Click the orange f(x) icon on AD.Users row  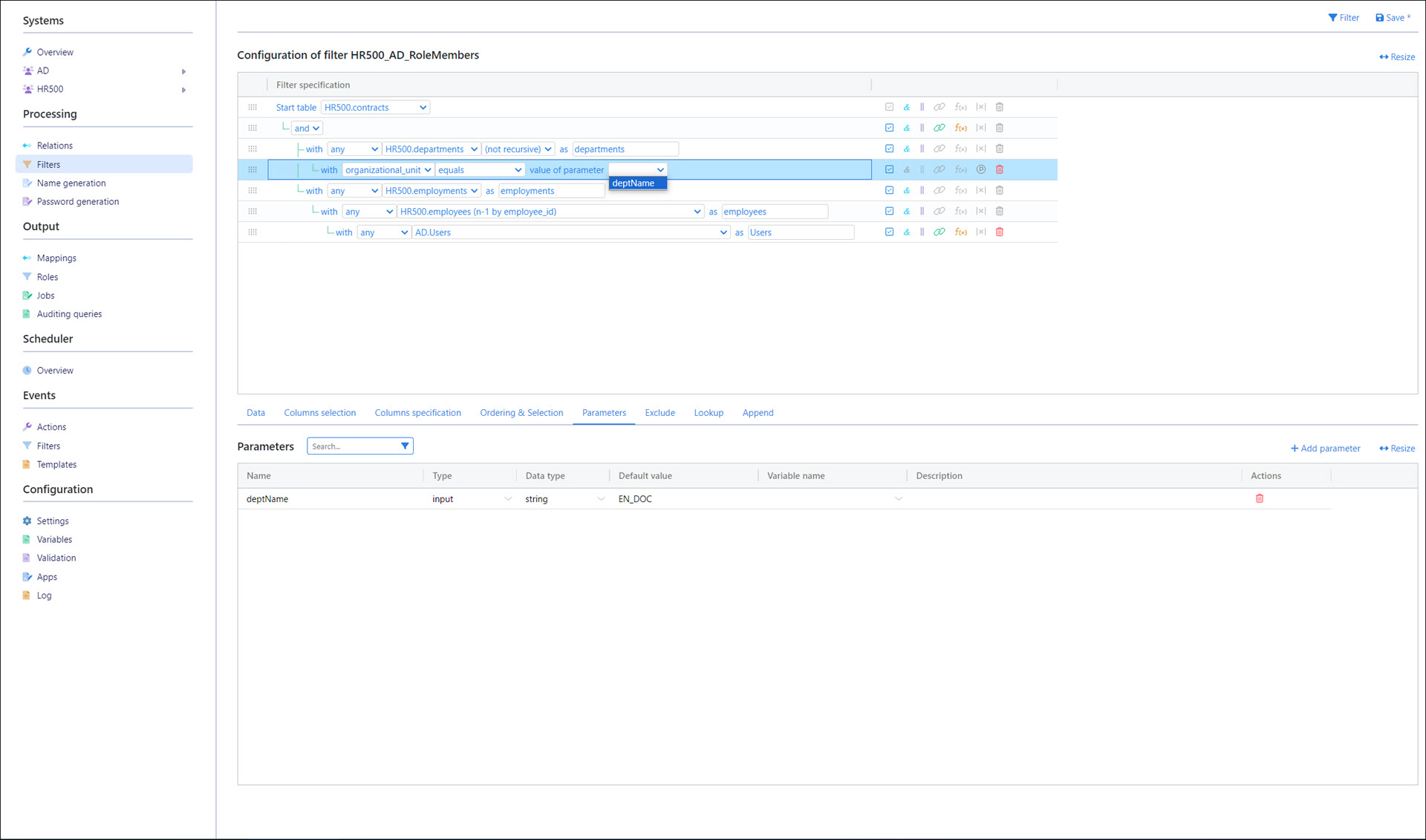960,232
